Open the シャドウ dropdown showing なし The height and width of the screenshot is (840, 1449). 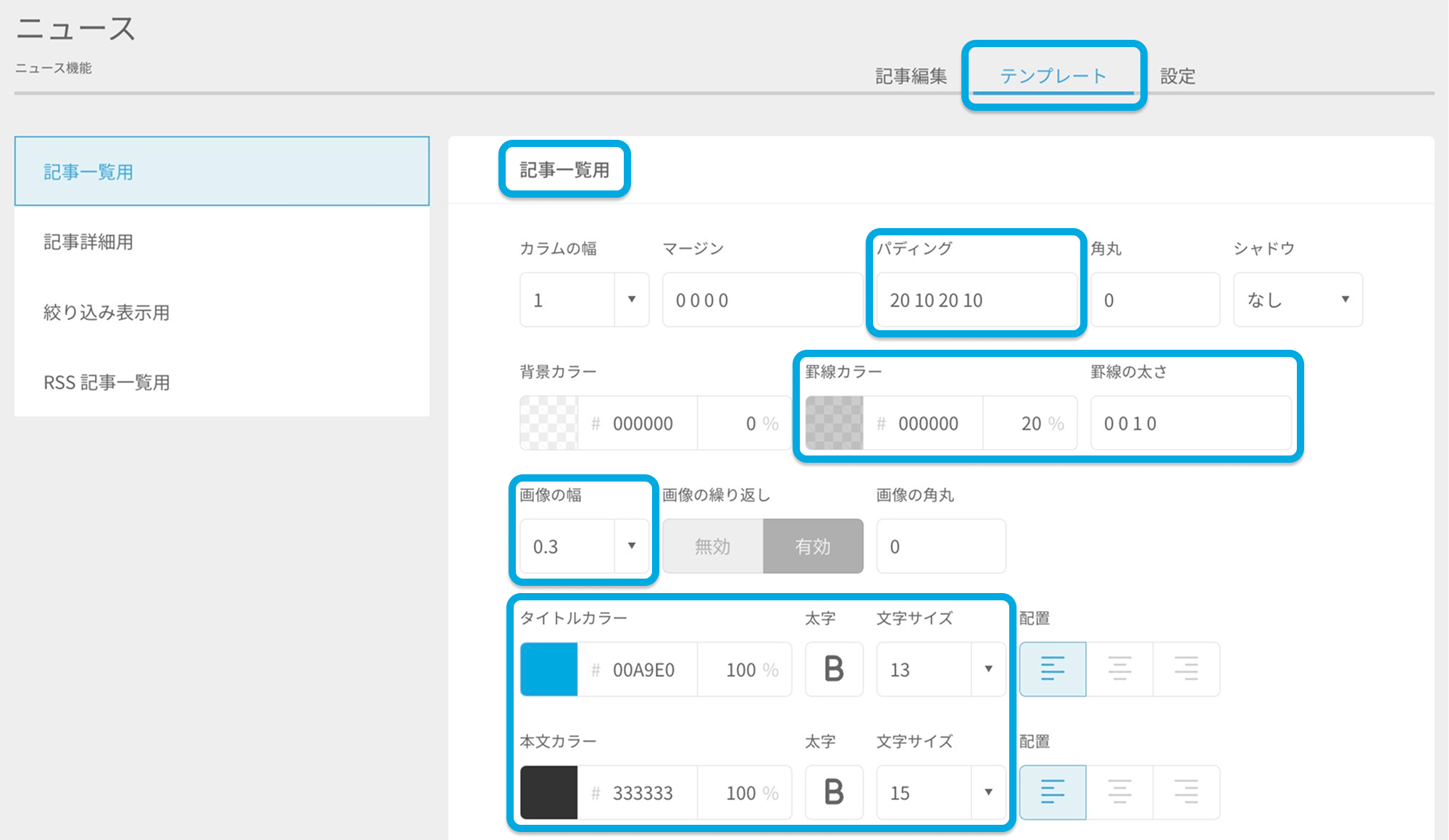tap(1298, 300)
